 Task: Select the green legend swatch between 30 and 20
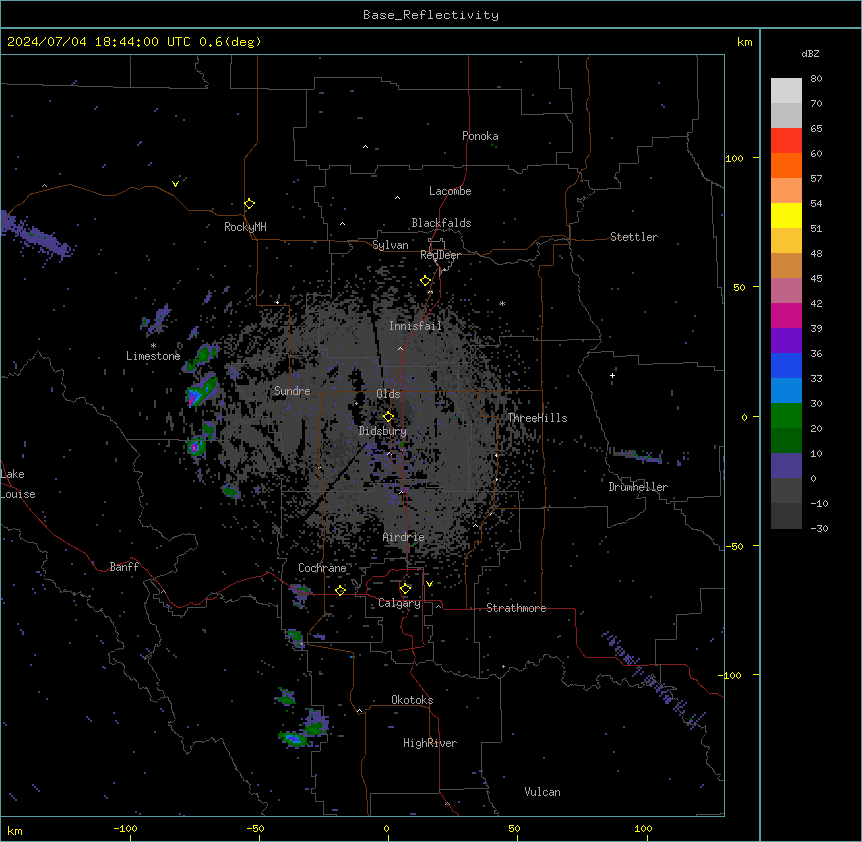(786, 416)
